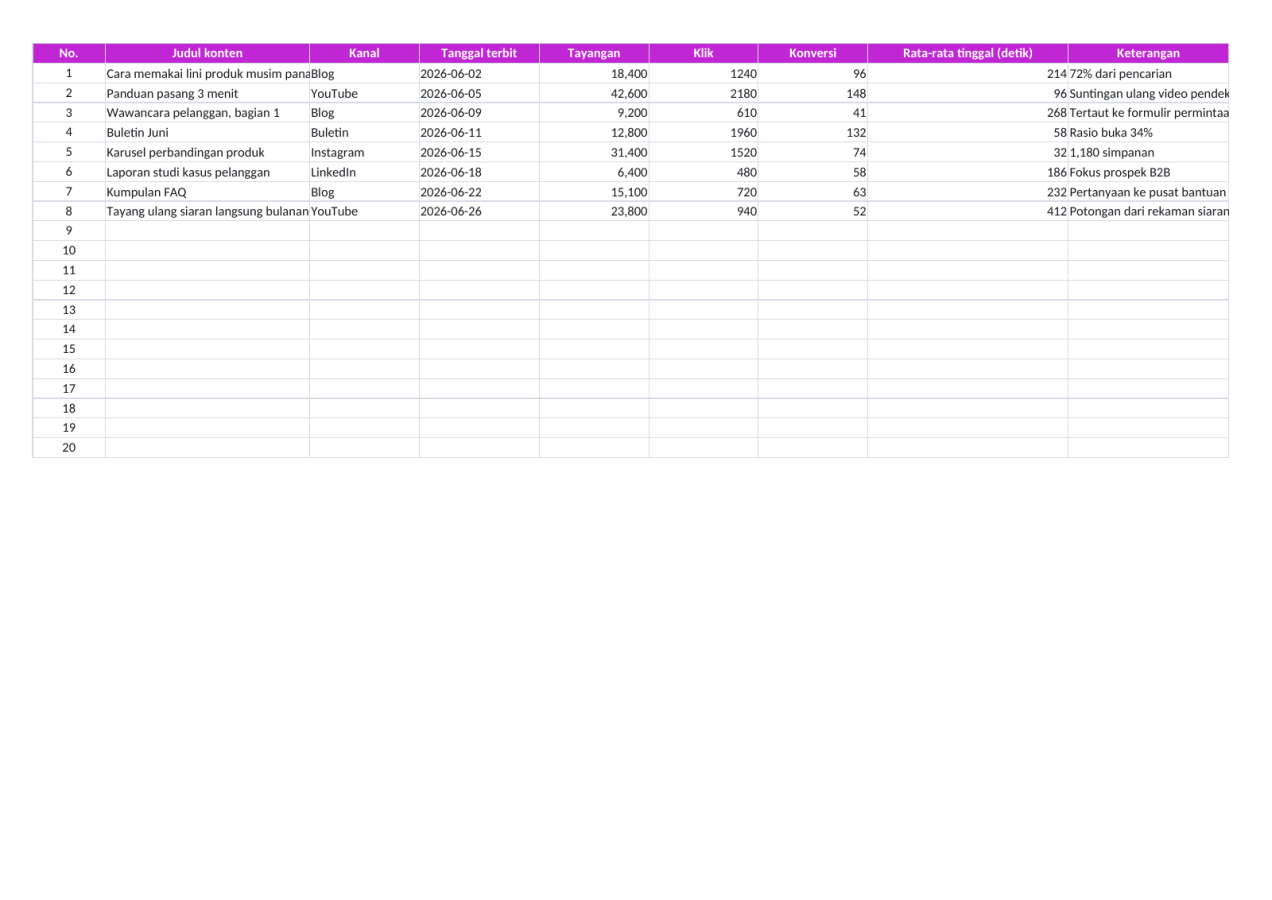Select the "Buletin" channel cell
The height and width of the screenshot is (900, 1272).
pos(364,132)
